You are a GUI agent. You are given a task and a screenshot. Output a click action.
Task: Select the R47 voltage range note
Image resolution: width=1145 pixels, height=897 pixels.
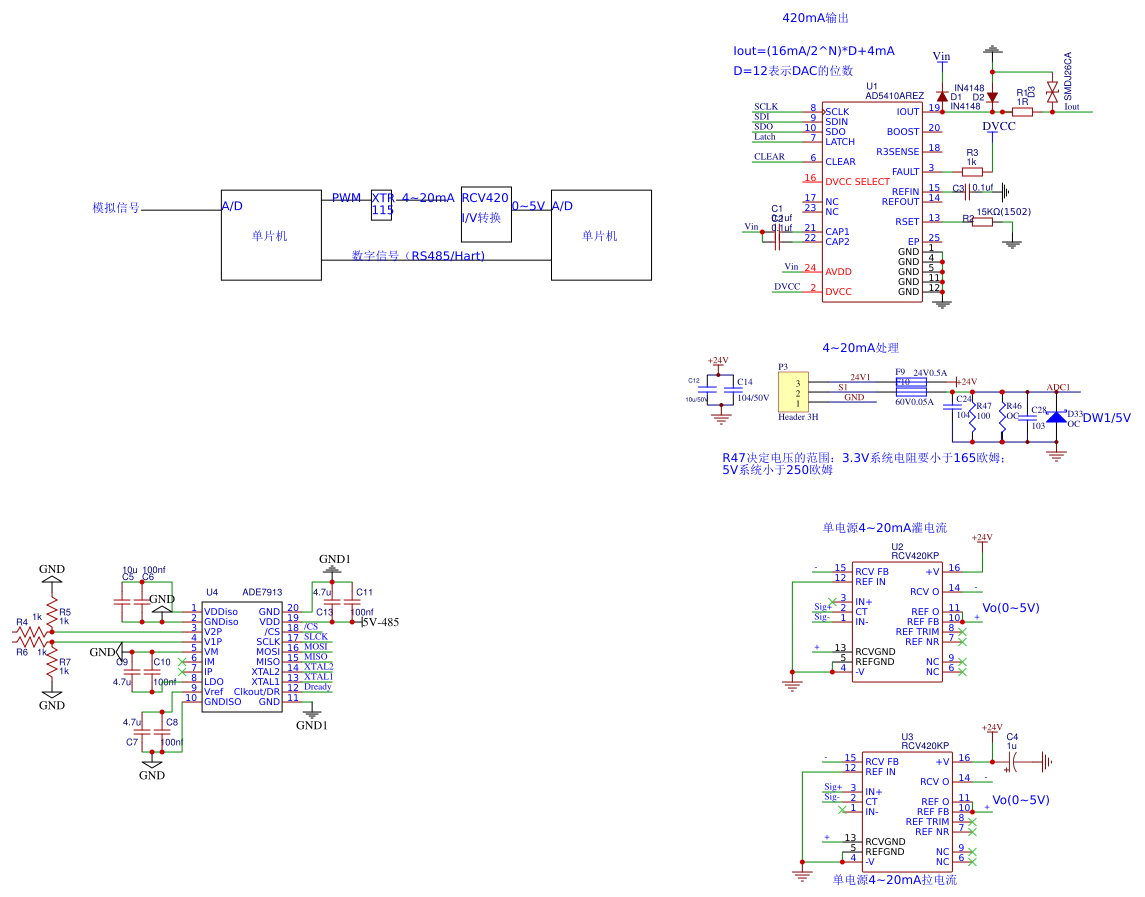(862, 463)
